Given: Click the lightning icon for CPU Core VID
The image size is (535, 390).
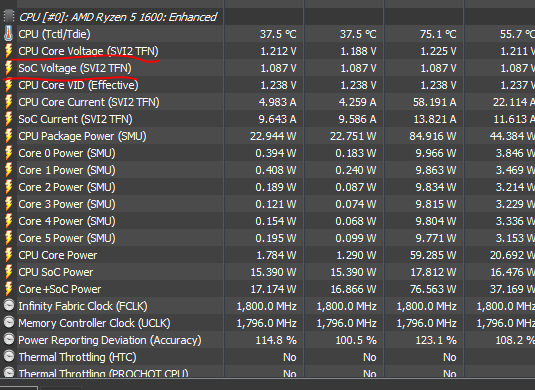Looking at the screenshot, I should coord(9,85).
